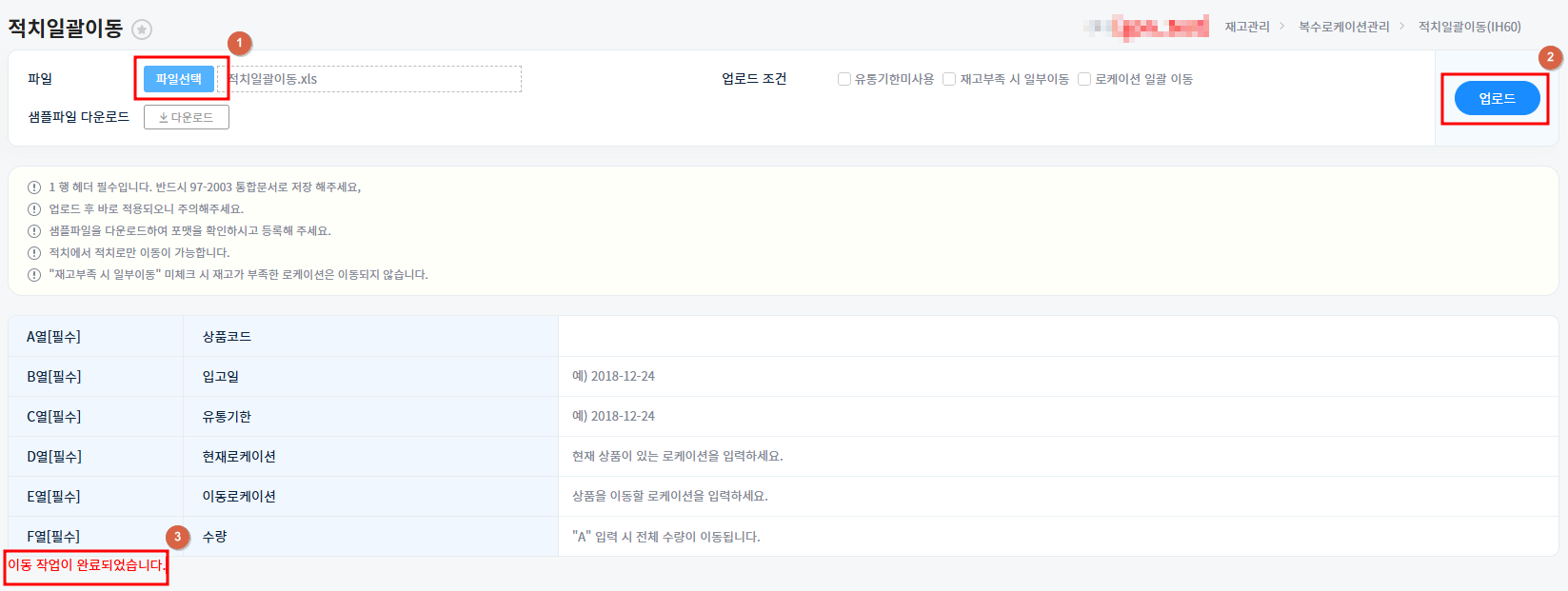The image size is (1568, 591).
Task: Click info icon beside '1 행 헤더 필수입니다' notice
Action: (x=34, y=187)
